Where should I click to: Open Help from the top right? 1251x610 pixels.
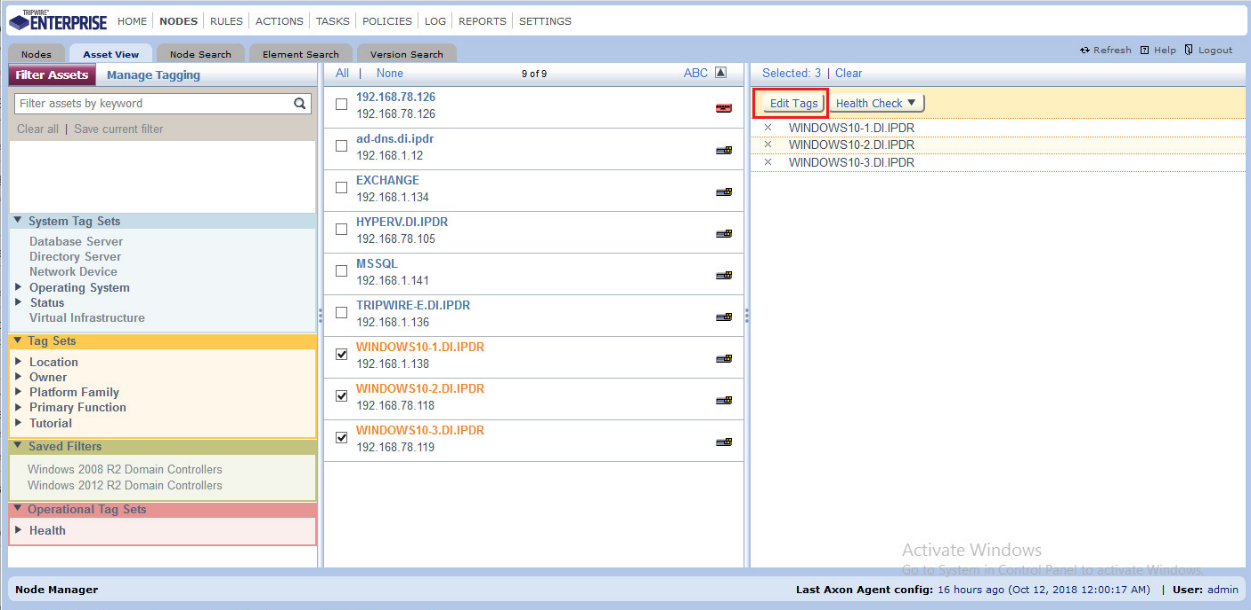click(1158, 50)
